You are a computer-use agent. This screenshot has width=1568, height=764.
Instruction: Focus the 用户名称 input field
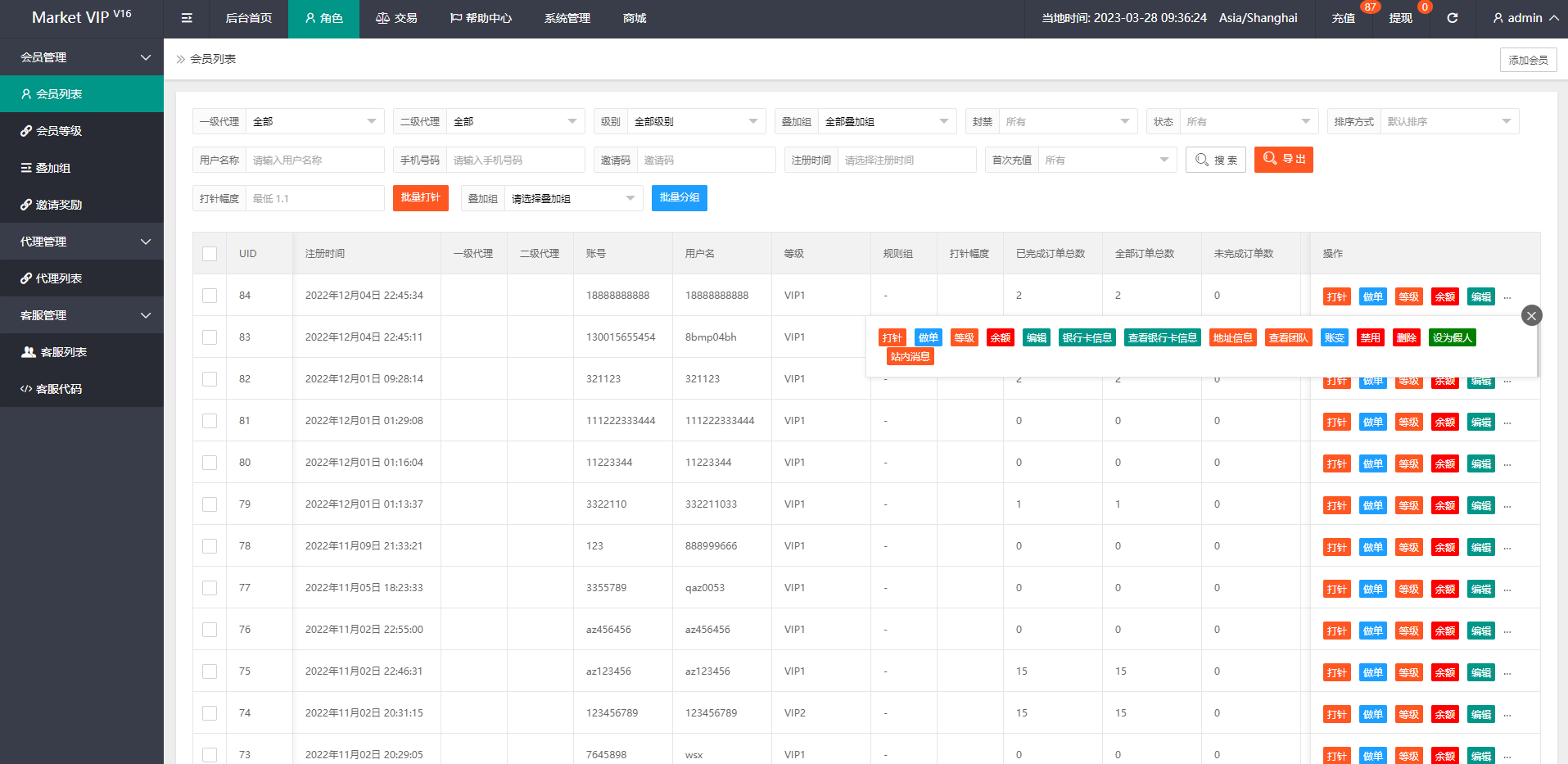click(x=314, y=160)
